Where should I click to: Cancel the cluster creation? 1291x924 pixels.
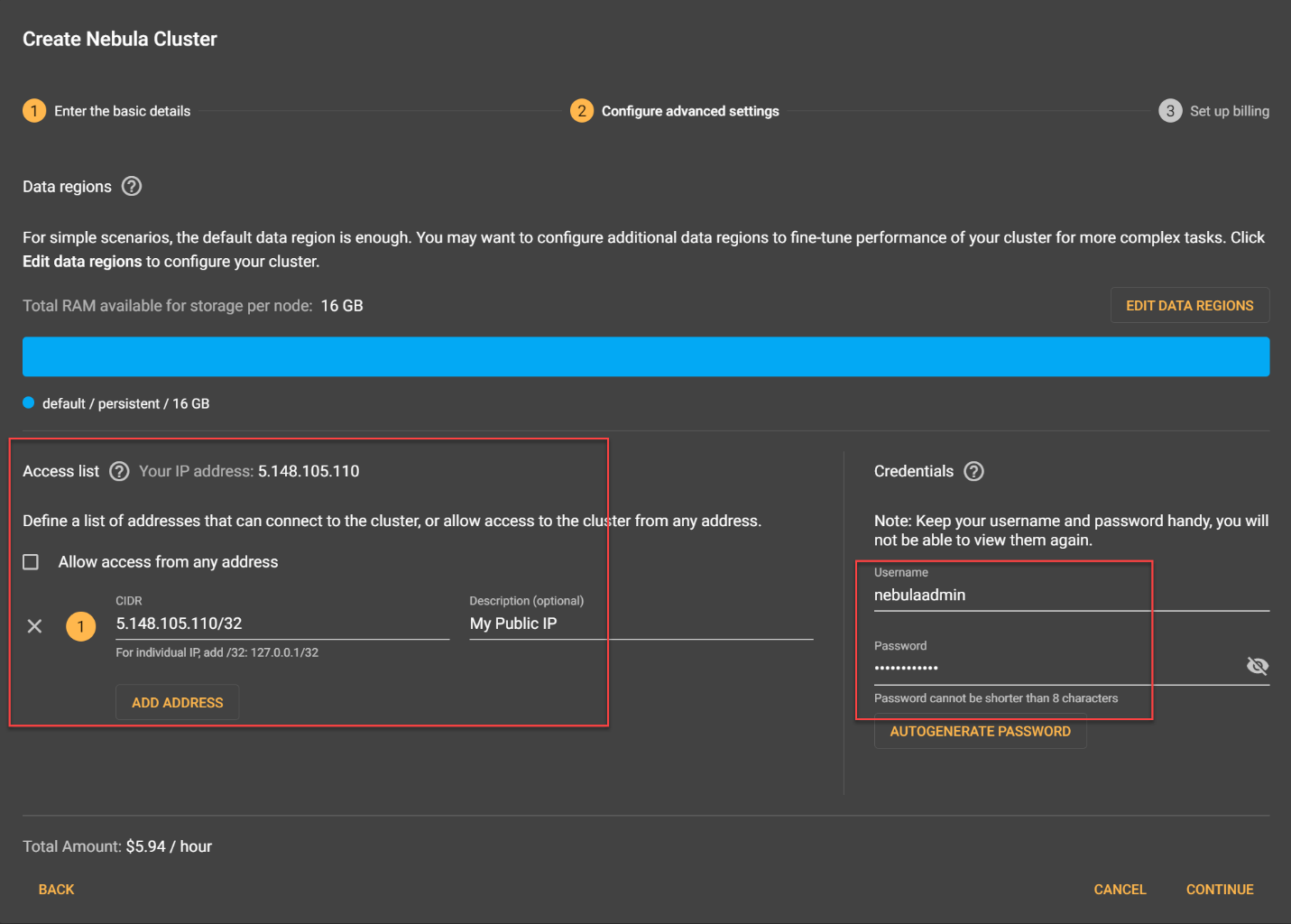(1120, 889)
